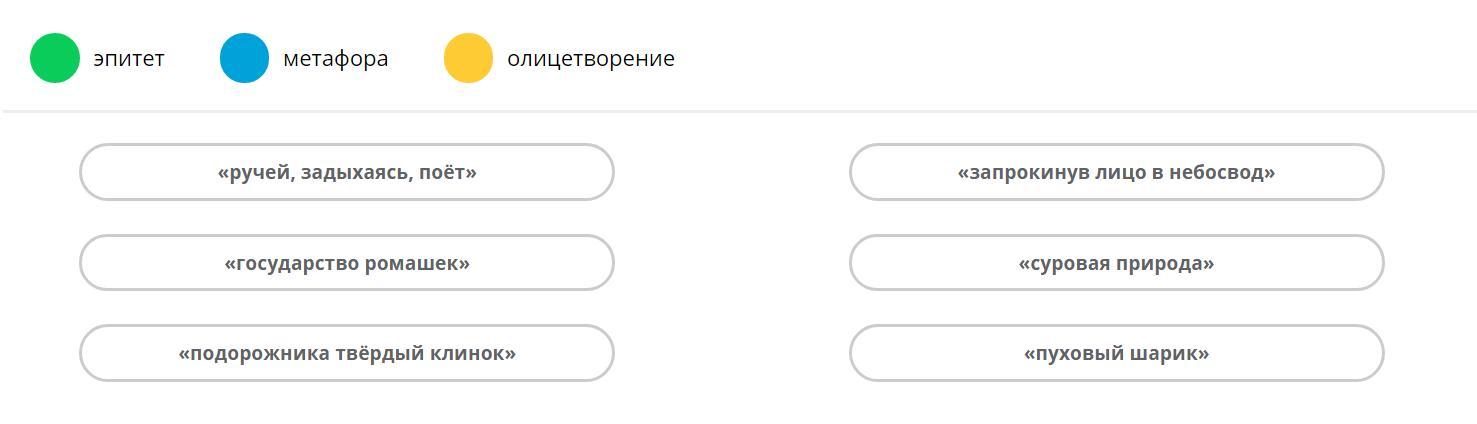Choose the «пуховый шарик» phrase button
The image size is (1477, 424).
click(x=1116, y=353)
